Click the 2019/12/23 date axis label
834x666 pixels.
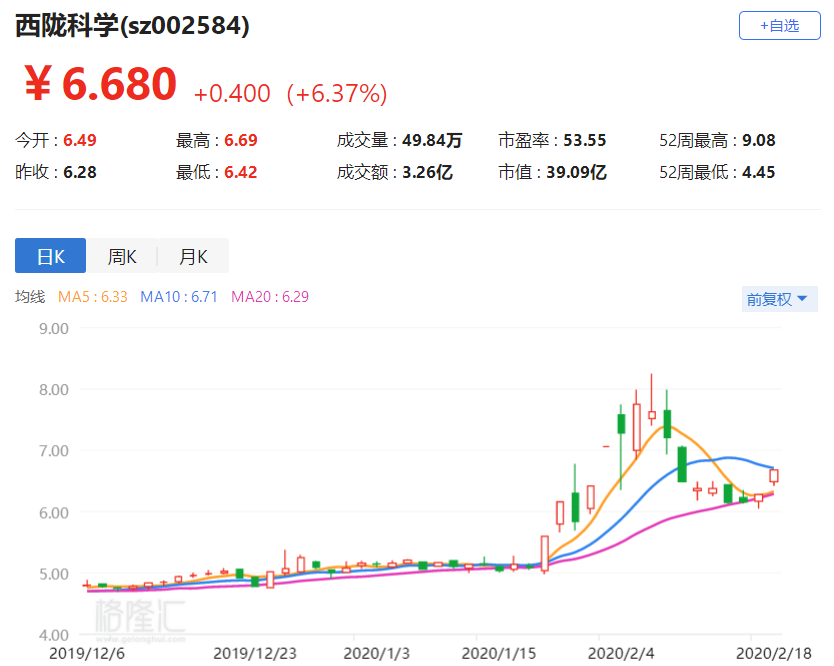coord(255,653)
